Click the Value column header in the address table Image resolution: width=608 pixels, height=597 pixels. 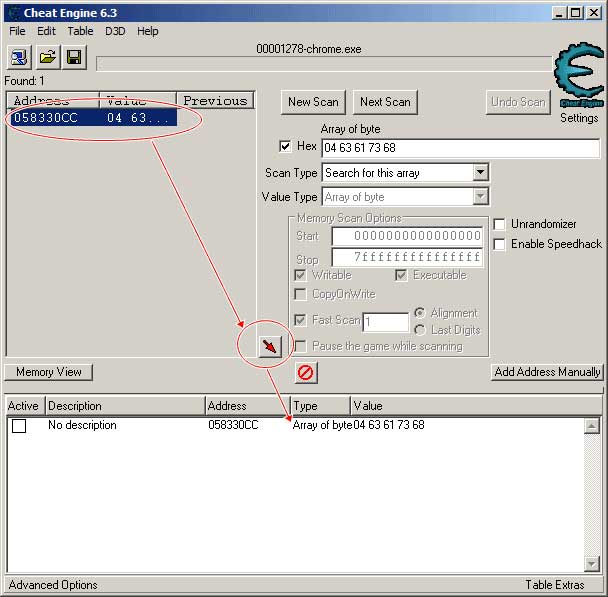[x=476, y=406]
